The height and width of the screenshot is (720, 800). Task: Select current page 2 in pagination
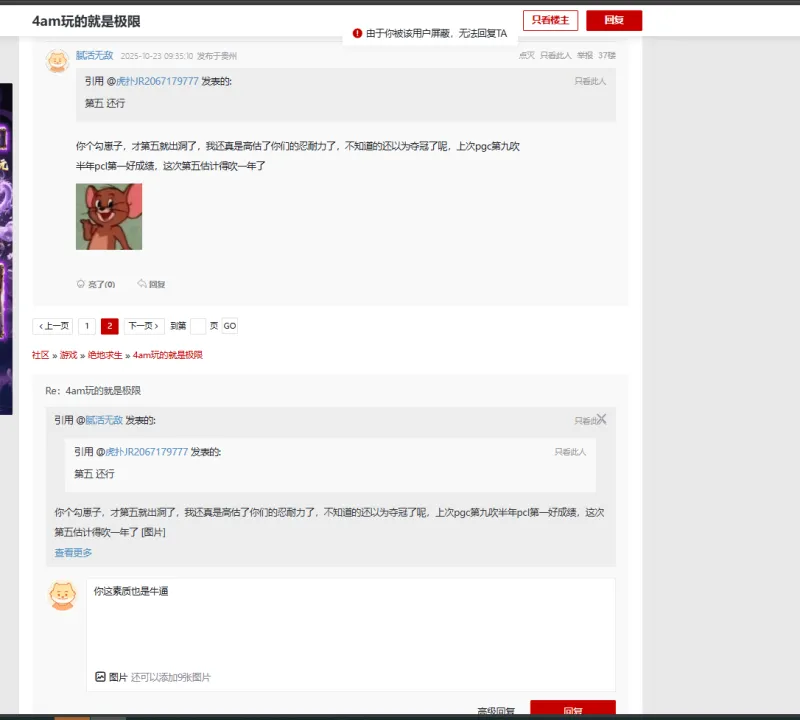pyautogui.click(x=110, y=326)
